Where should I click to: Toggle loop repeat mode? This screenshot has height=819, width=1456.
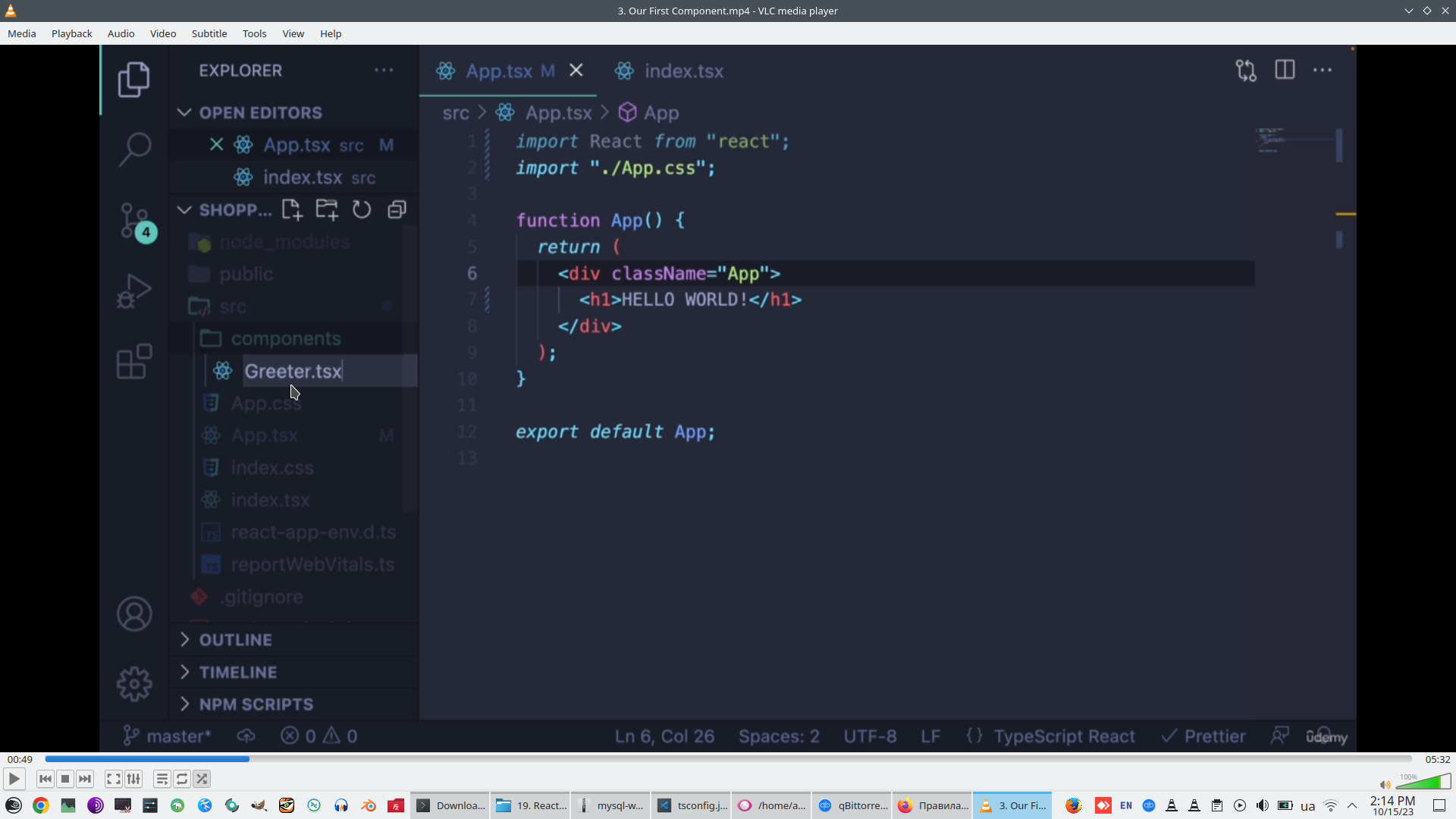click(182, 779)
